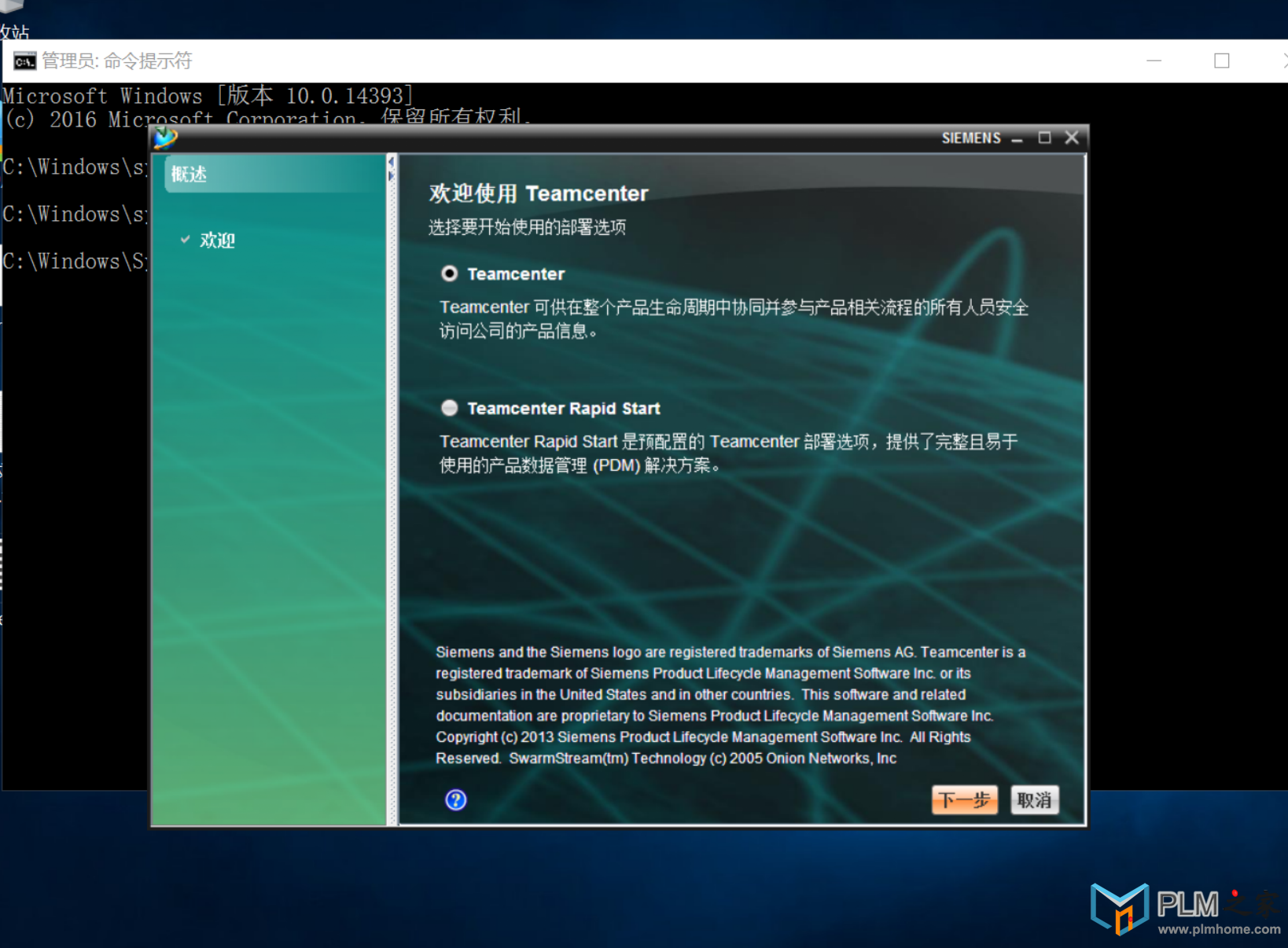Open the blue help question-mark icon
This screenshot has width=1288, height=948.
456,800
